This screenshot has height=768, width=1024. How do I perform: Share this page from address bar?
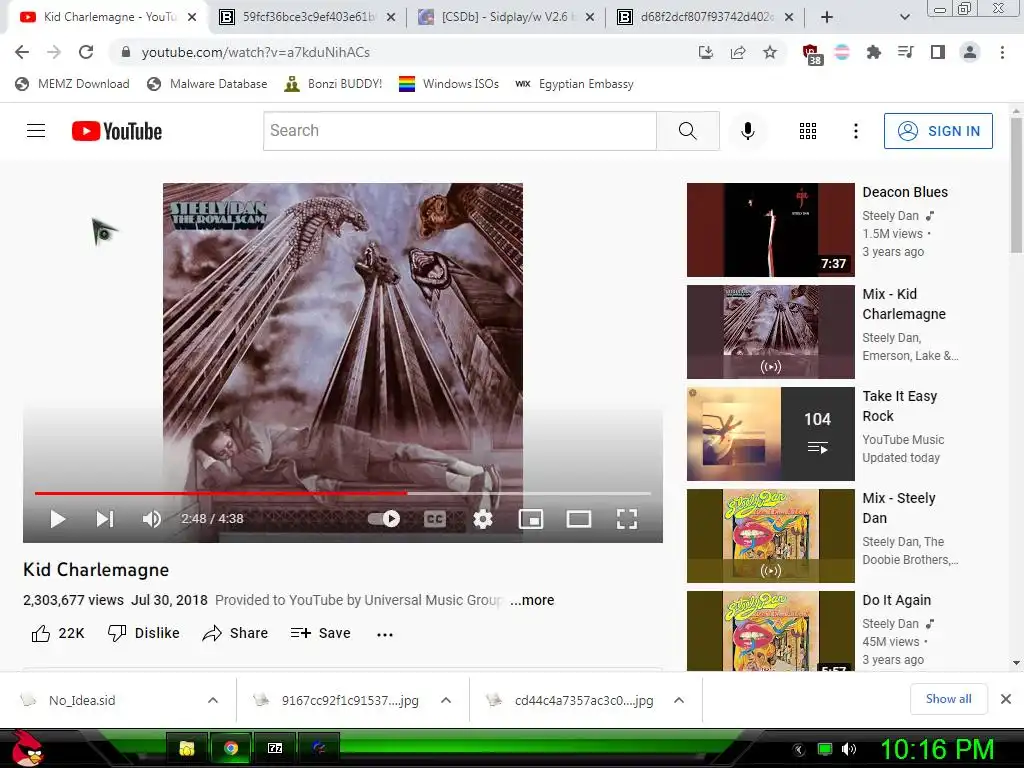pyautogui.click(x=738, y=52)
